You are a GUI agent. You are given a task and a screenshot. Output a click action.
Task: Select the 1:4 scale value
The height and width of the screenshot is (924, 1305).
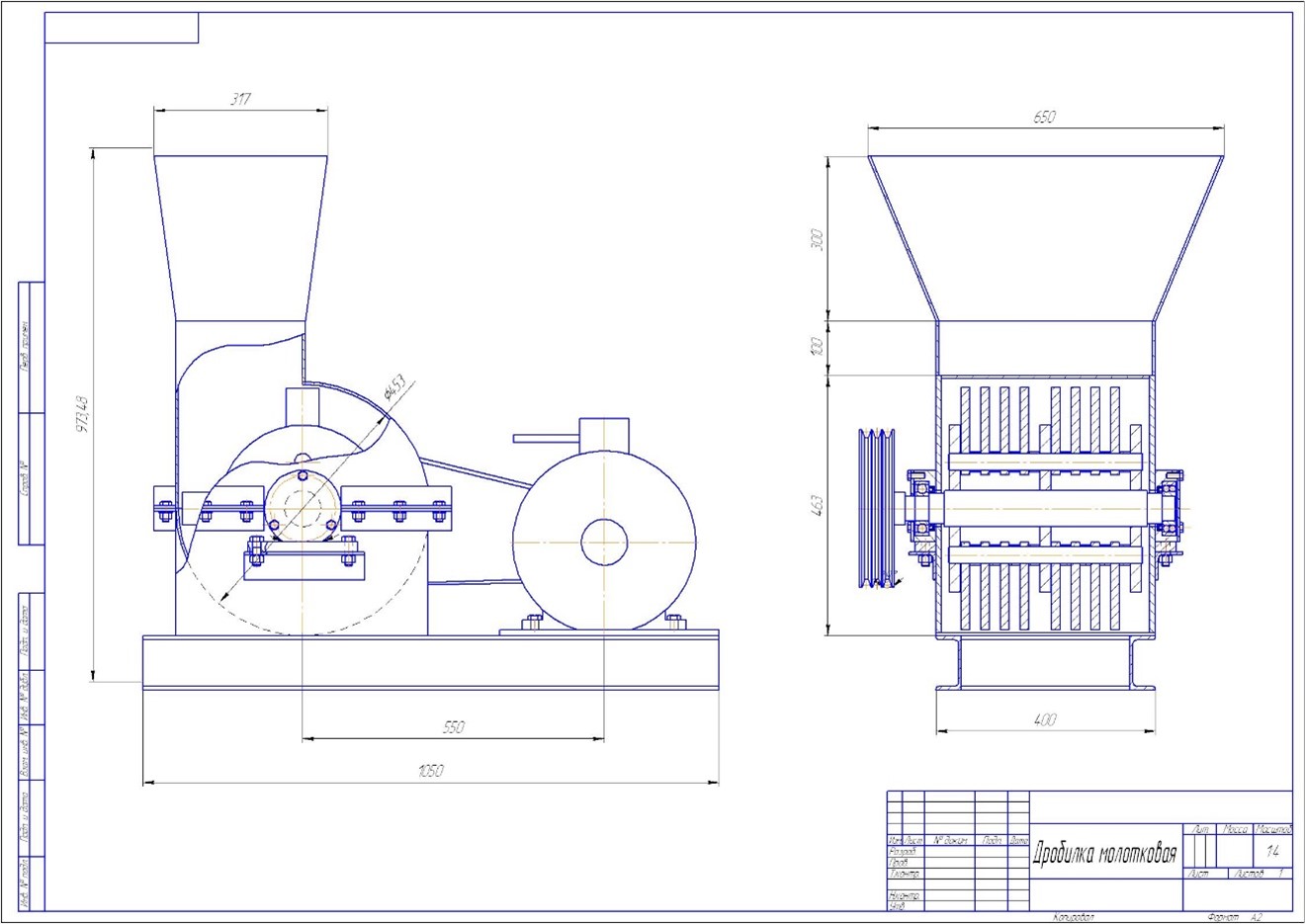(x=1272, y=851)
